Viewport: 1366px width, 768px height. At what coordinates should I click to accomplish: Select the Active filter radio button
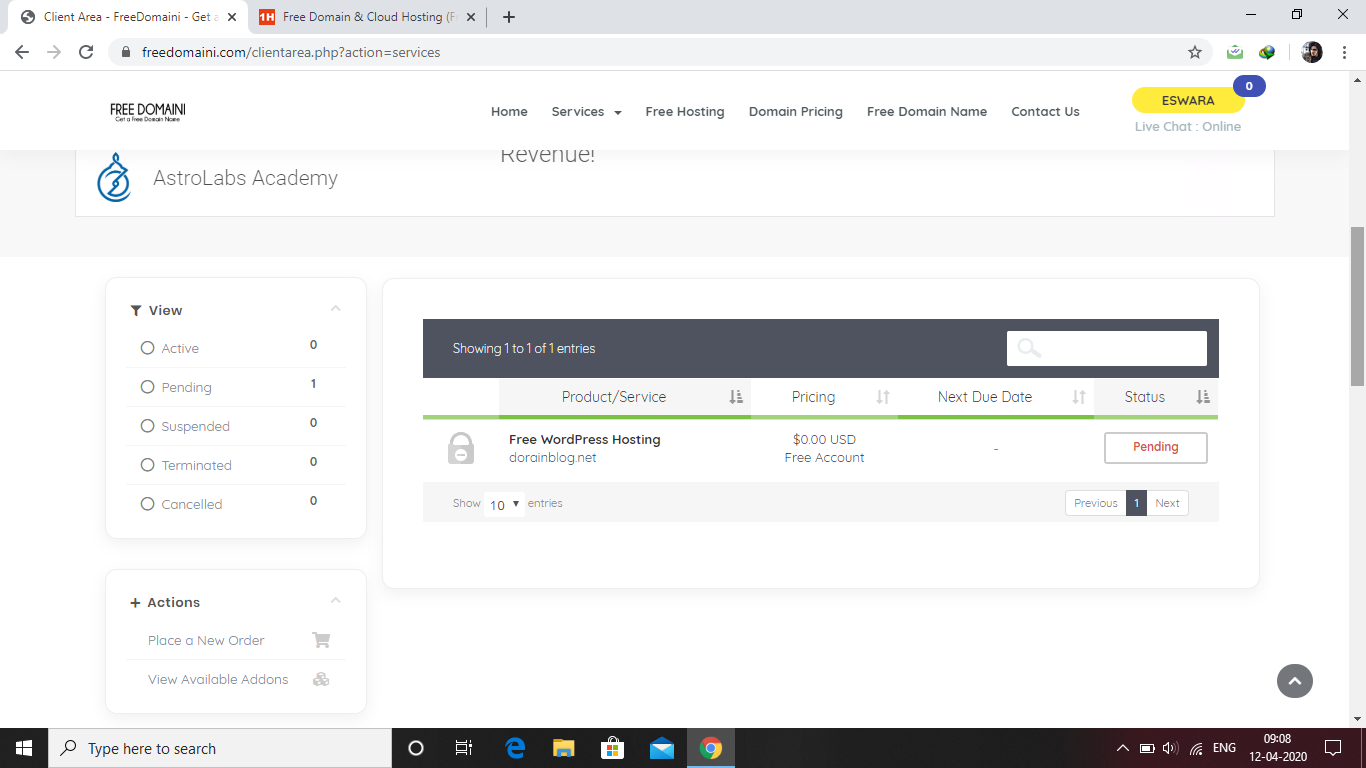coord(148,348)
